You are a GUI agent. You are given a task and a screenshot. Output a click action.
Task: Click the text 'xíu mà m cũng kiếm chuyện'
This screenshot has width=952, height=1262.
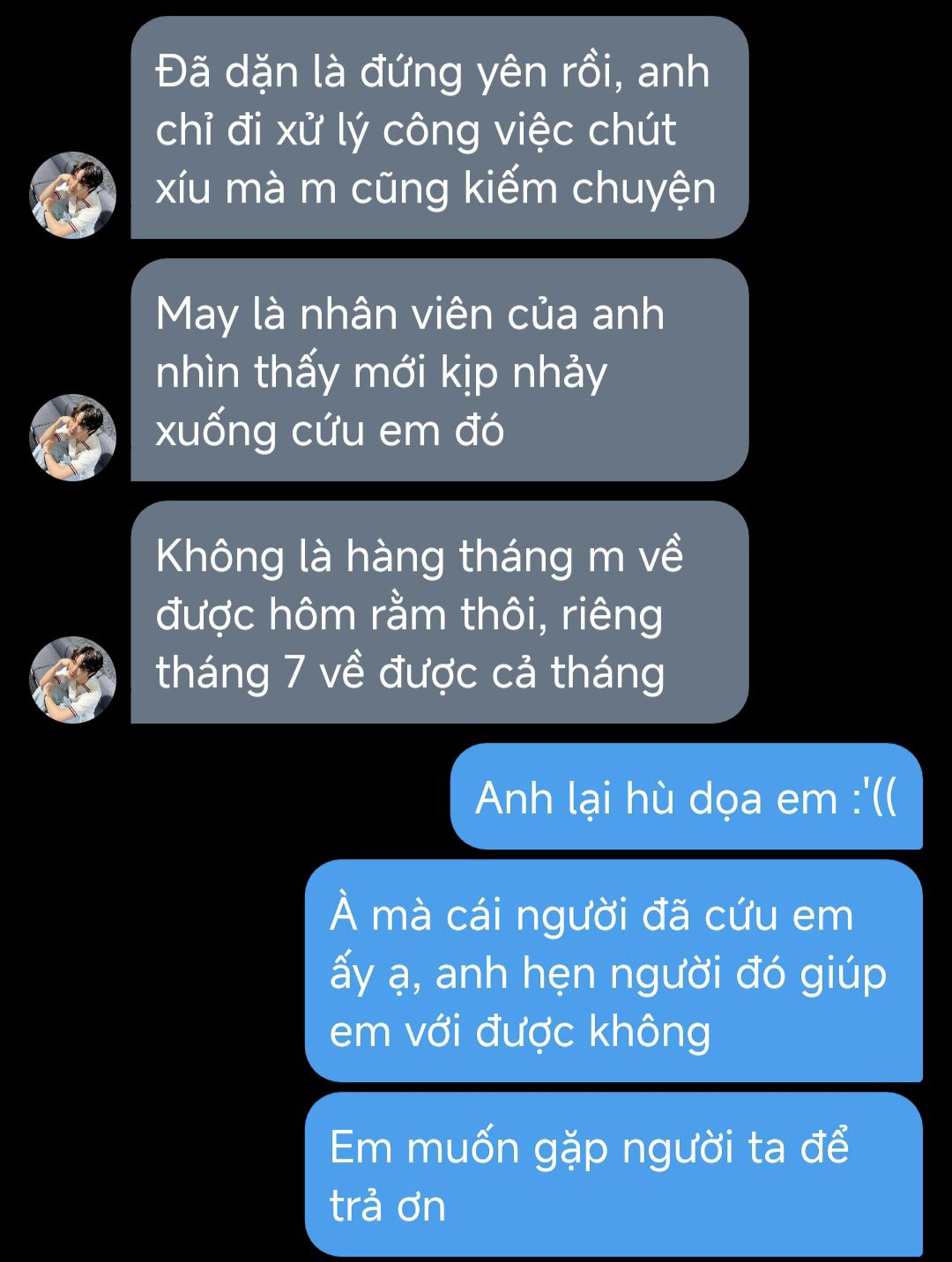click(435, 189)
